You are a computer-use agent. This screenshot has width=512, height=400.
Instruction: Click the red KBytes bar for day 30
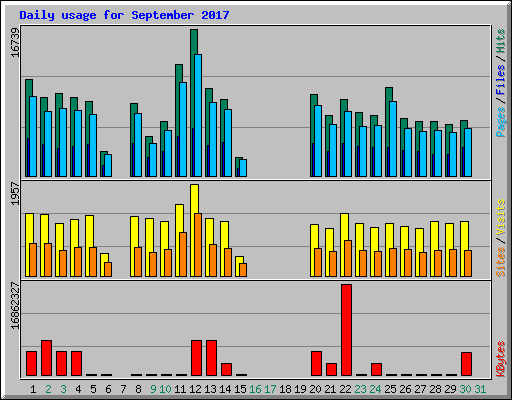pos(466,364)
